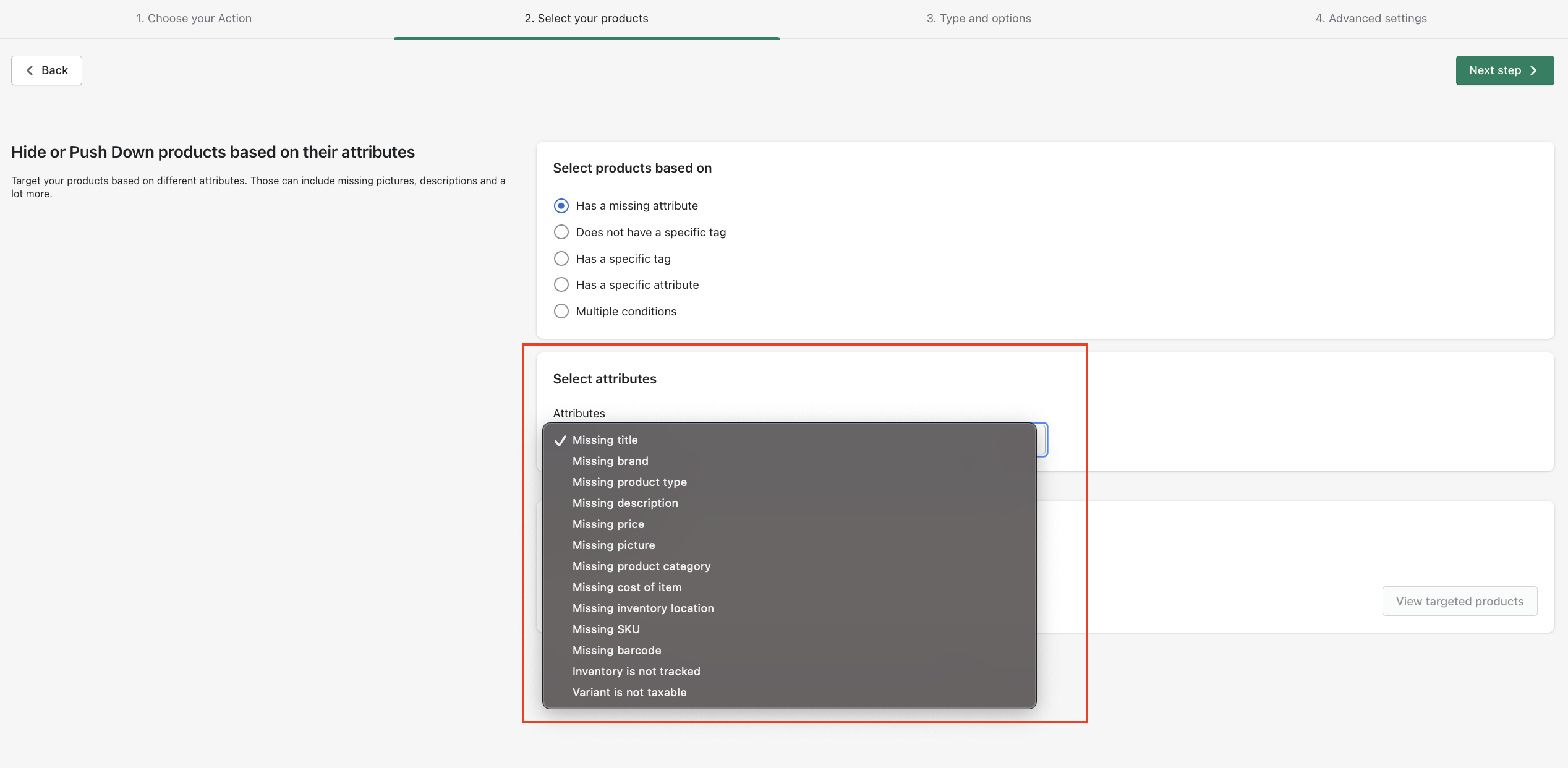Click the Back button
1568x768 pixels.
46,70
